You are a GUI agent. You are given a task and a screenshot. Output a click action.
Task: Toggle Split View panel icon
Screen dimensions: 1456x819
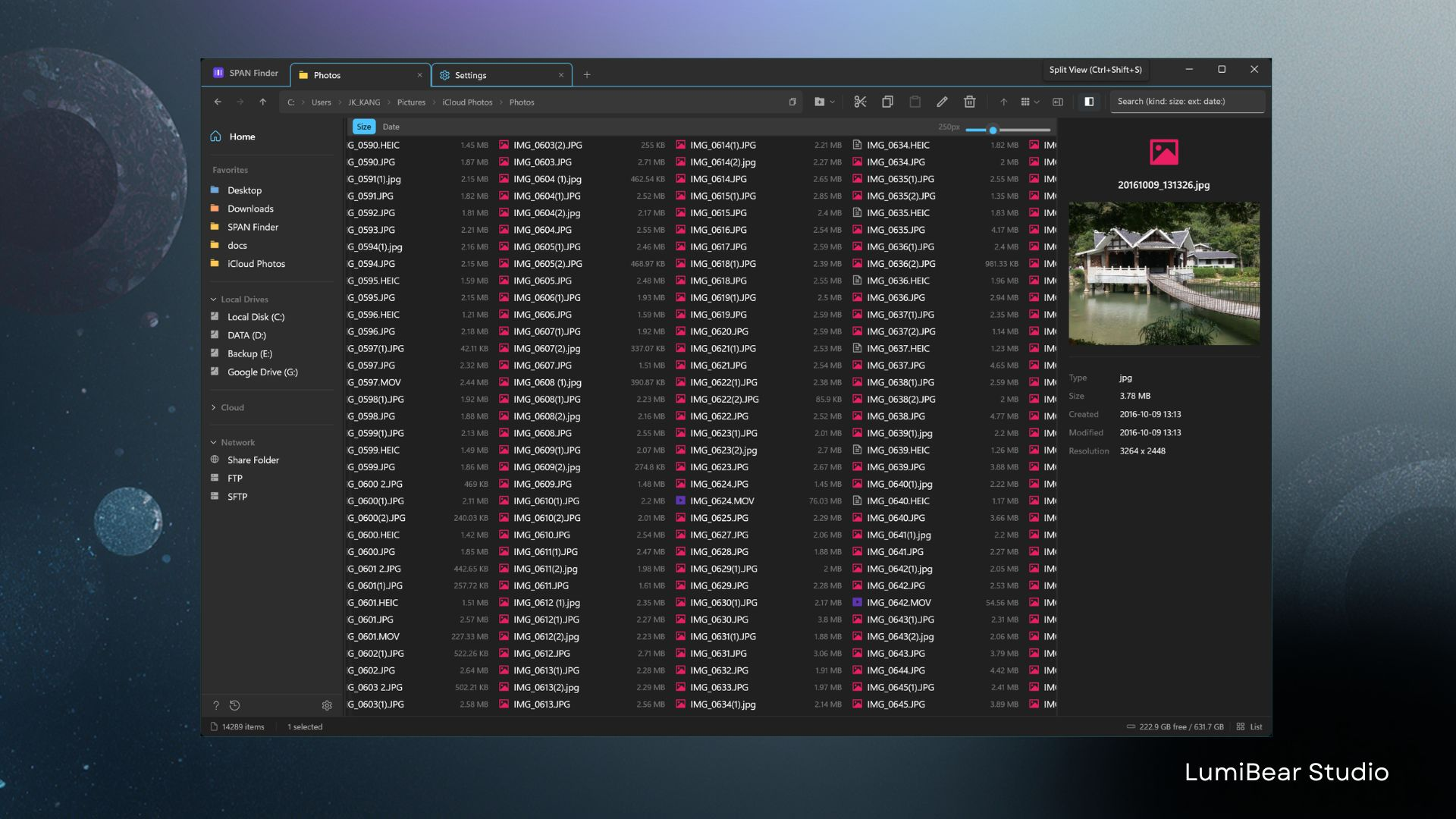coord(1089,102)
